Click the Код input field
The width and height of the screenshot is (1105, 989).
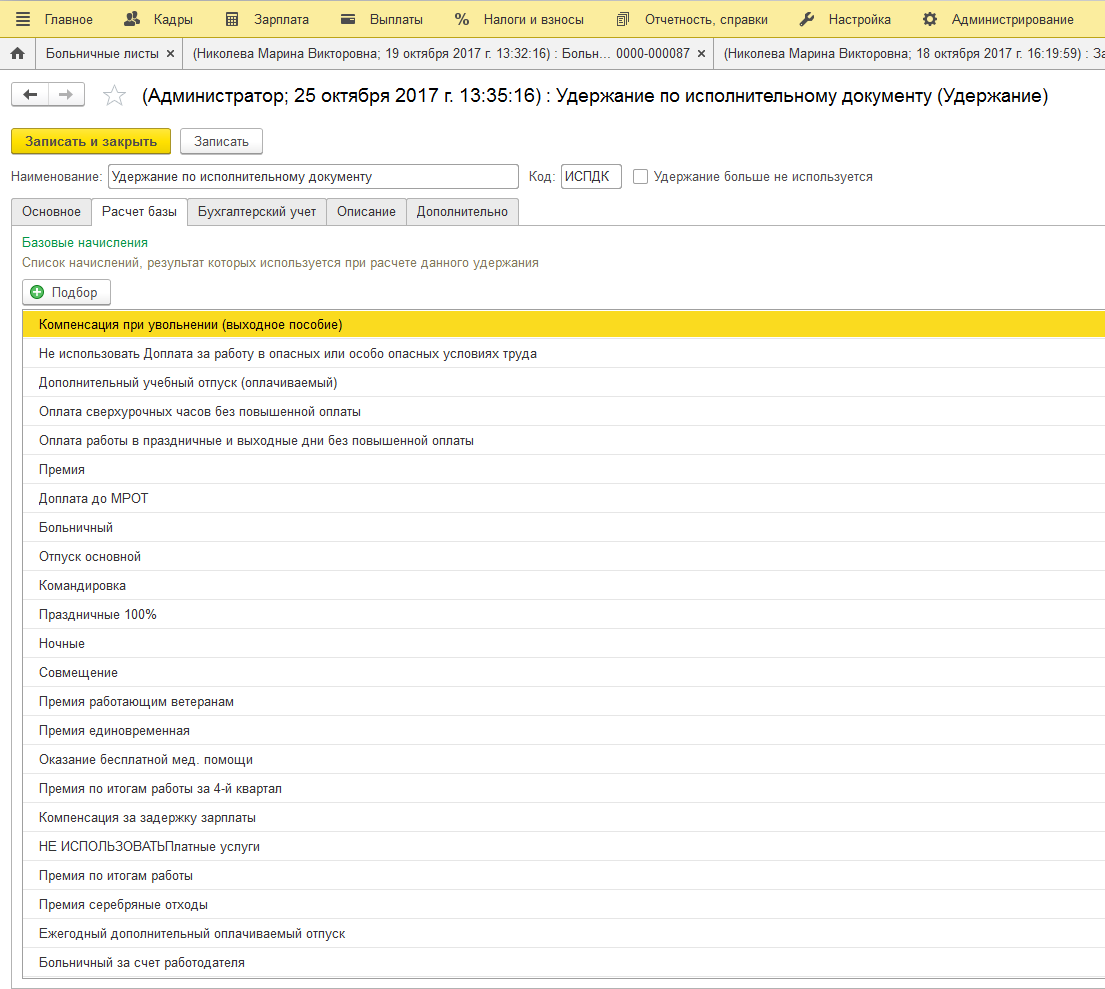click(x=590, y=177)
